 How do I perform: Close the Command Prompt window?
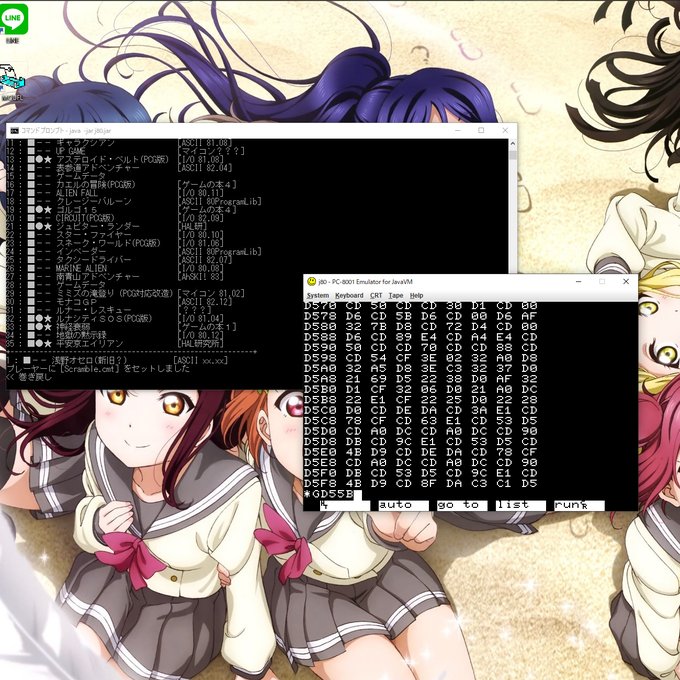(x=505, y=131)
